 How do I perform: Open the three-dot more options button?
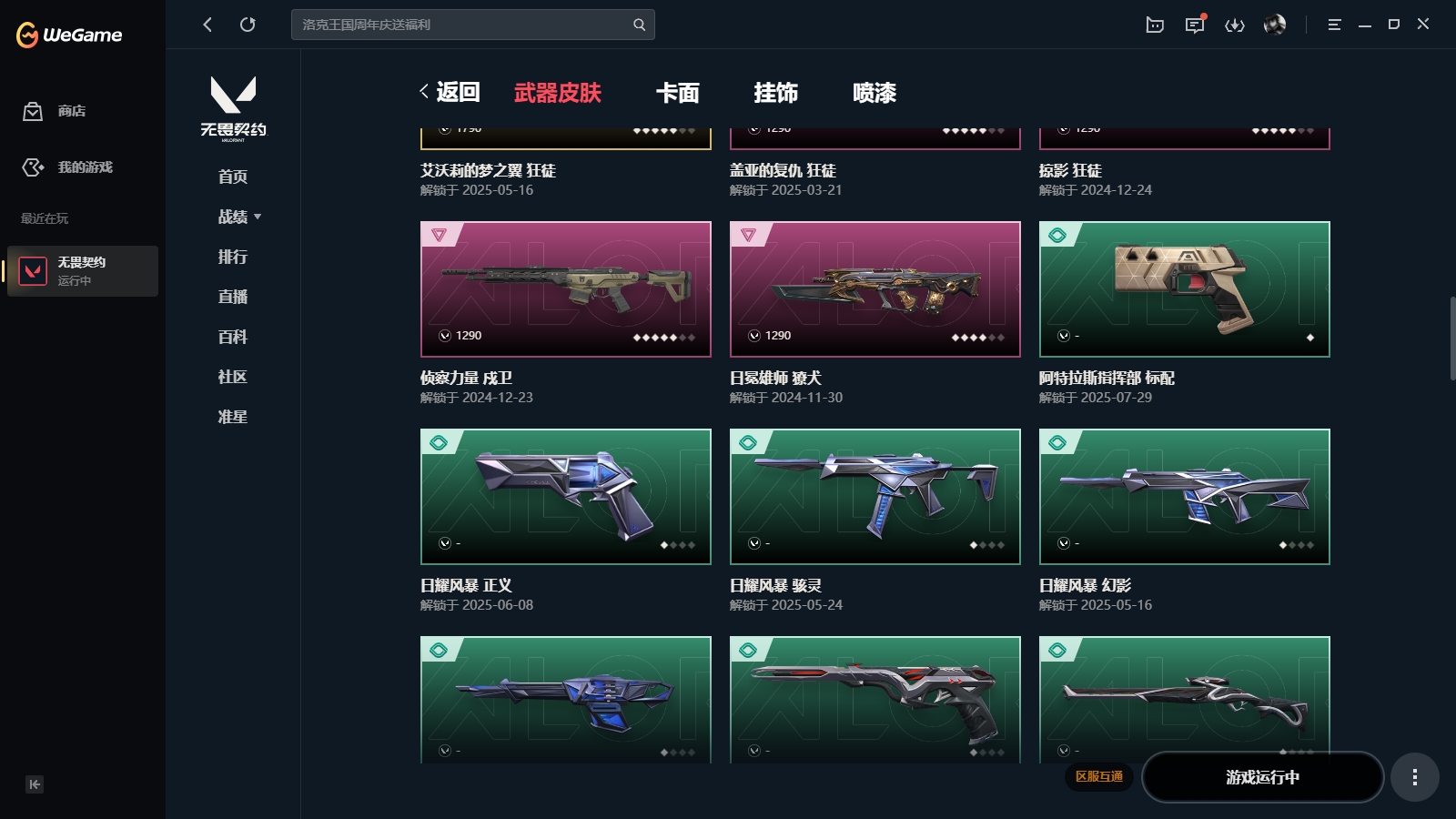pos(1414,777)
